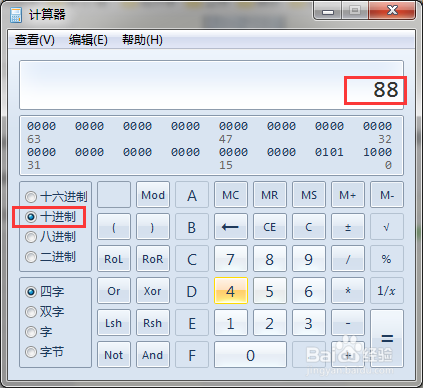Click the 1/x reciprocal button
This screenshot has width=423, height=388.
pyautogui.click(x=387, y=291)
